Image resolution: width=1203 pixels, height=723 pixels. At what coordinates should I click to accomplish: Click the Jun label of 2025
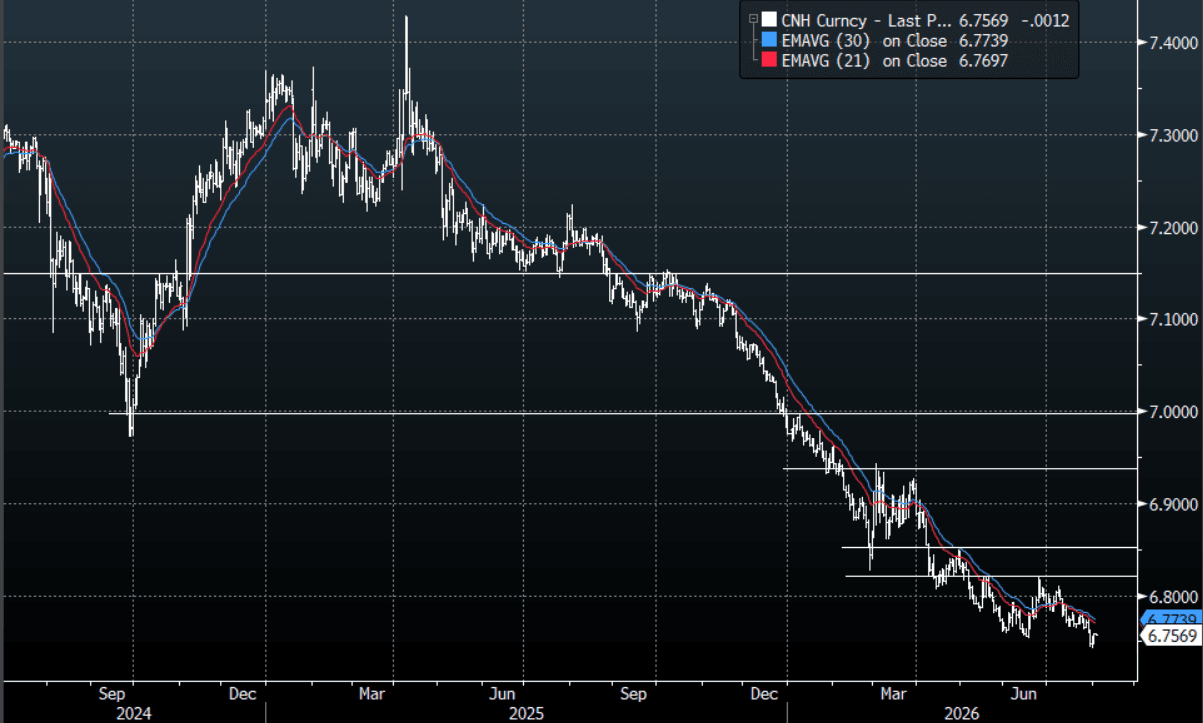tap(503, 692)
